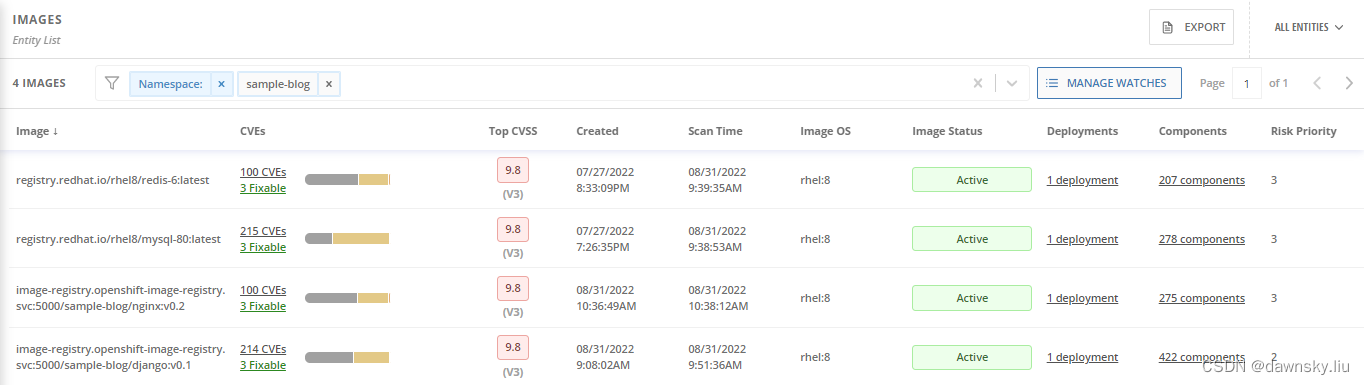Open the 278 components link
1364x385 pixels.
pos(1202,239)
